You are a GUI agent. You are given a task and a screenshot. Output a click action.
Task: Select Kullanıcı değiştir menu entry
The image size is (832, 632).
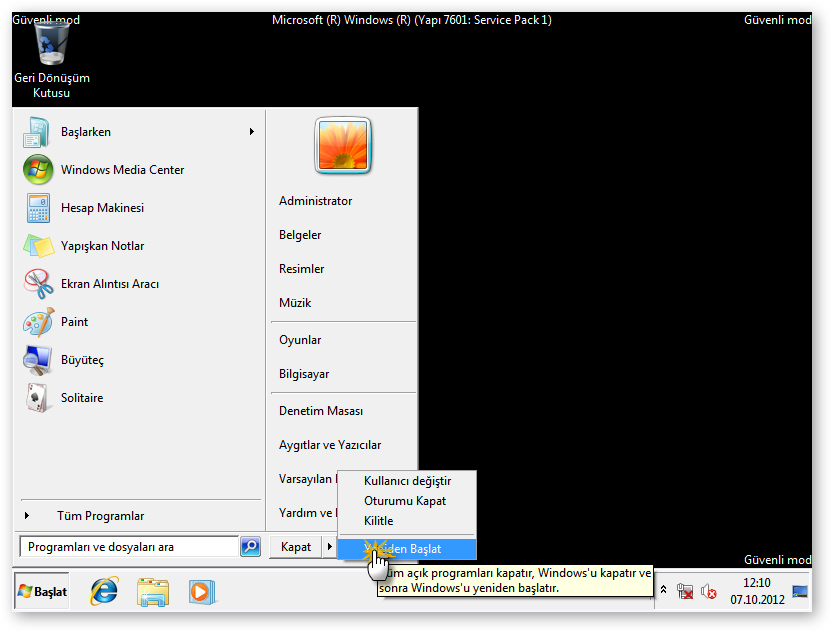pos(408,481)
